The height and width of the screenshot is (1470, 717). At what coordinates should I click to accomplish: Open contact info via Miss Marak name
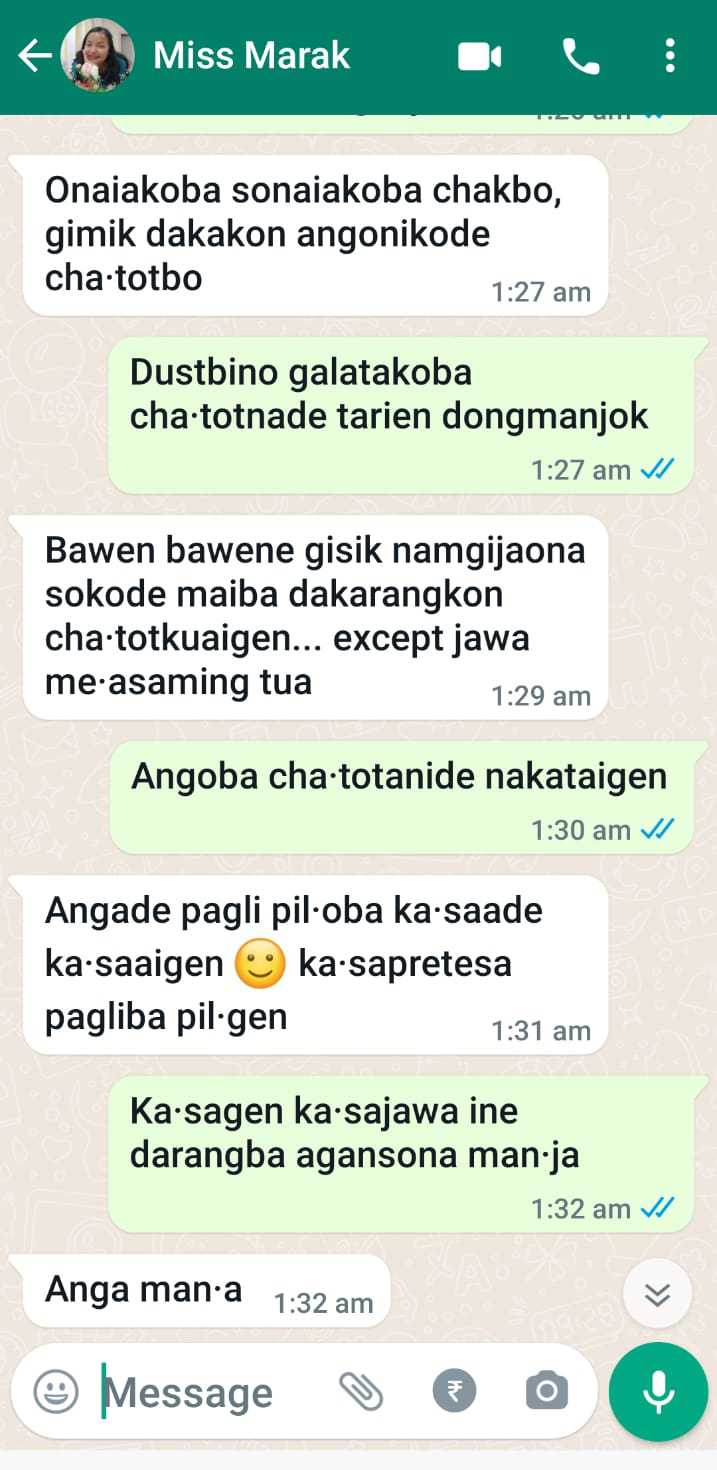251,56
